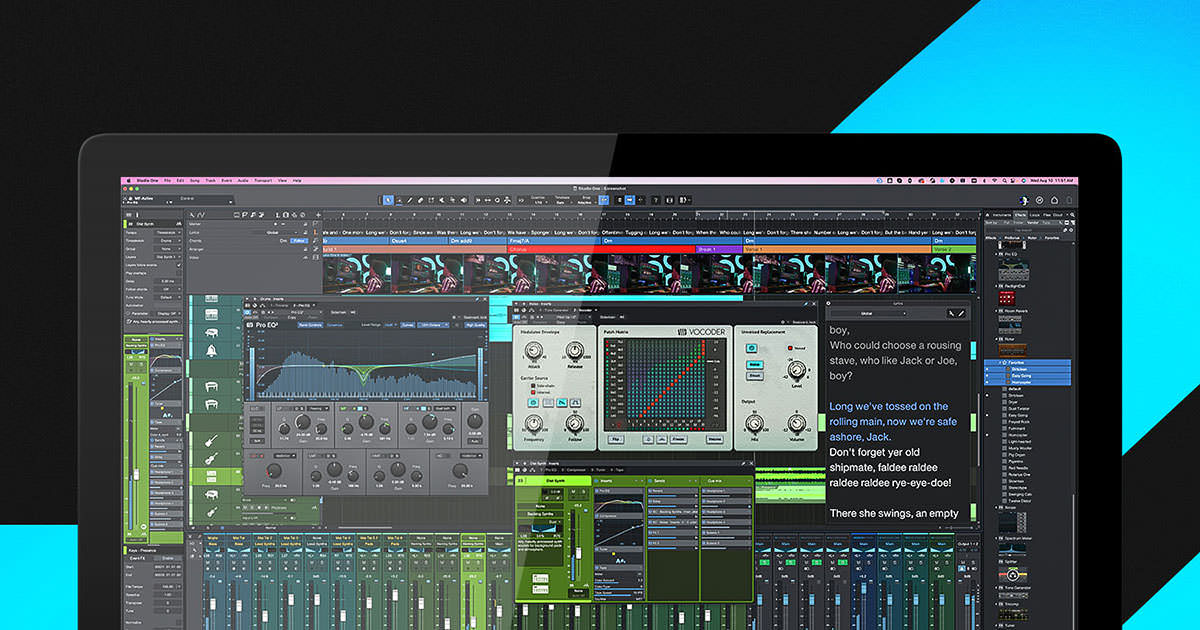Screen dimensions: 1200x630
Task: Click the Vocoder Attack knob
Action: coord(533,351)
